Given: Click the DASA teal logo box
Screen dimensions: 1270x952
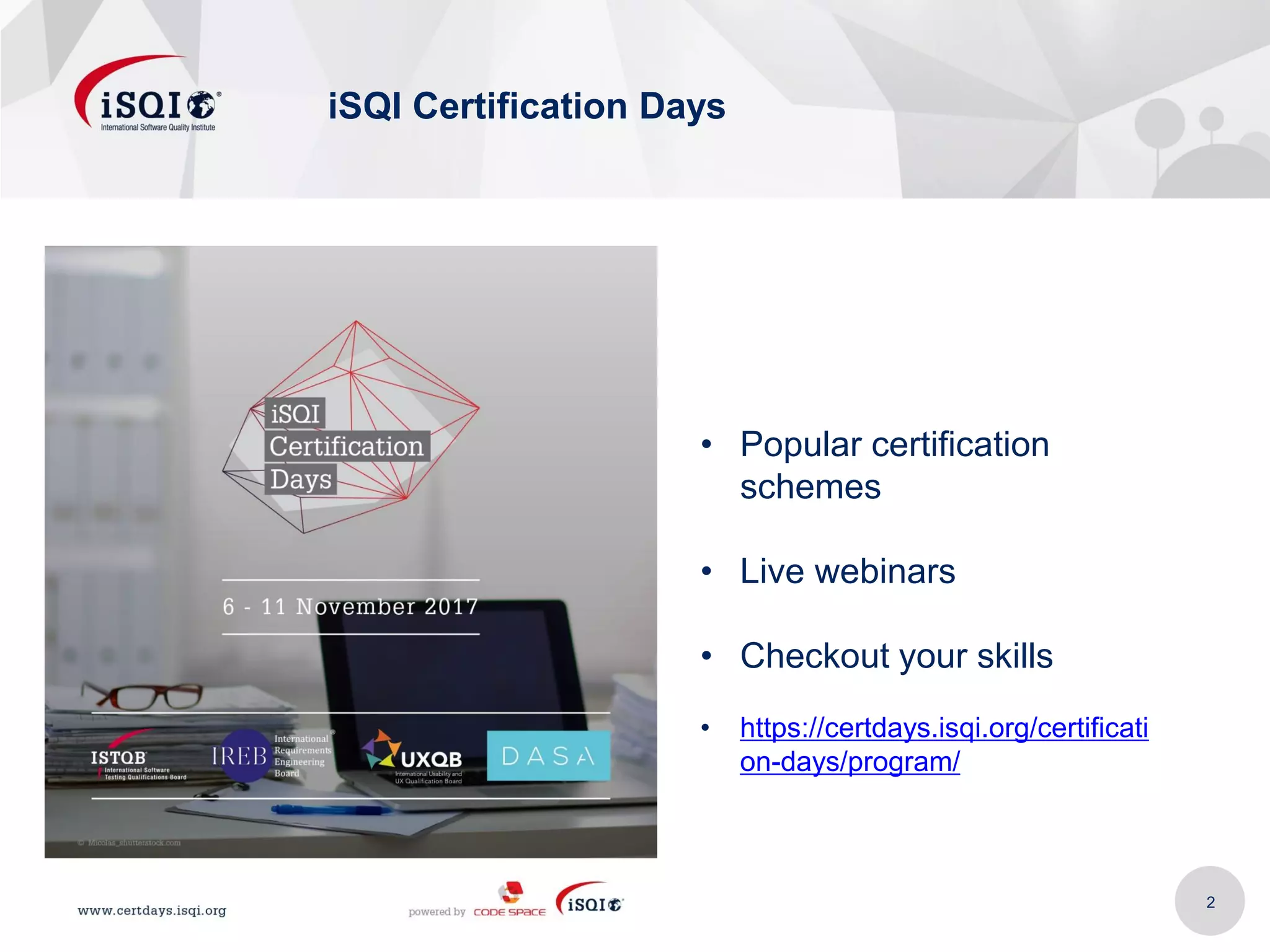Looking at the screenshot, I should click(x=548, y=756).
